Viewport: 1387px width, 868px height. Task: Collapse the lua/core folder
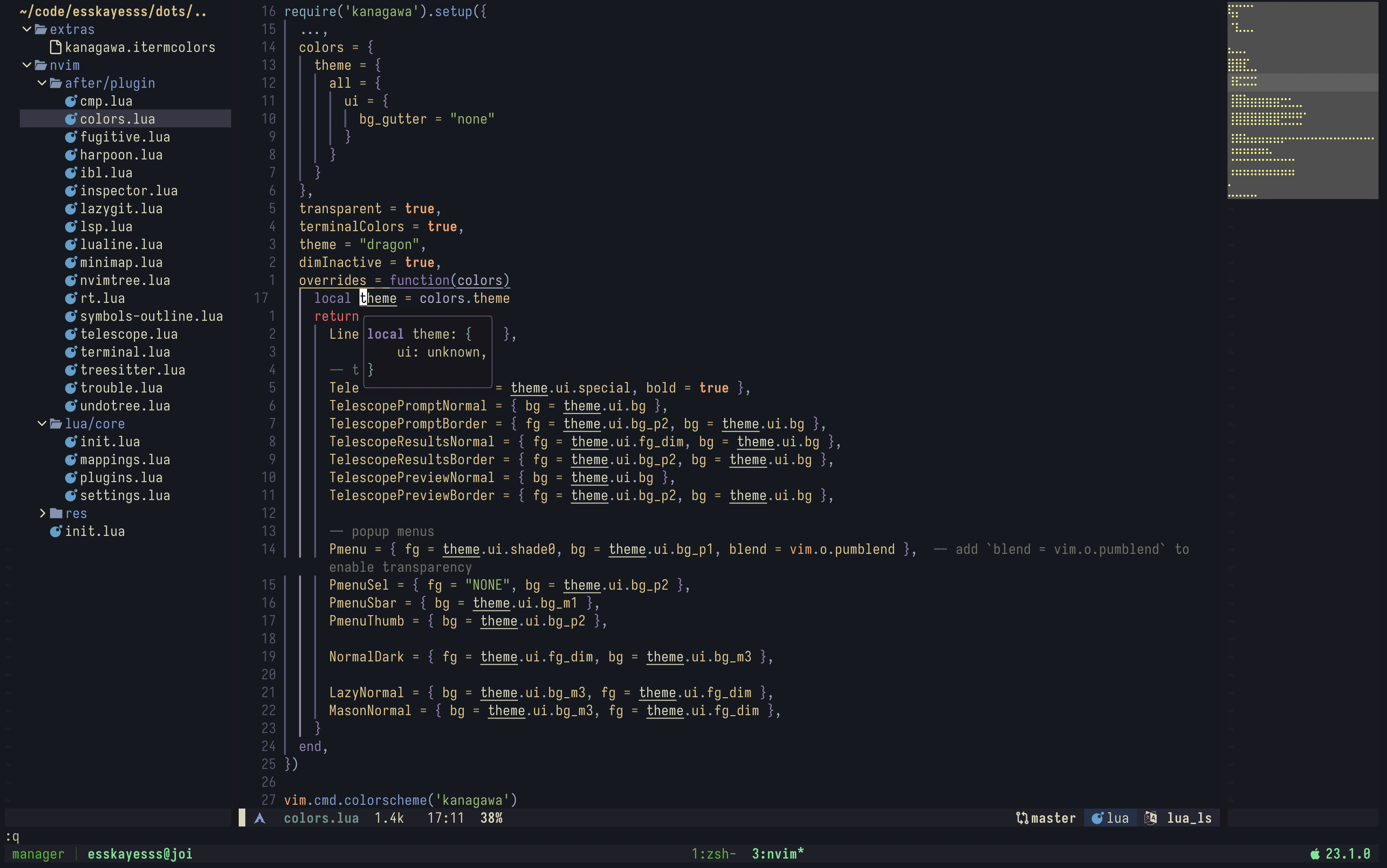42,424
